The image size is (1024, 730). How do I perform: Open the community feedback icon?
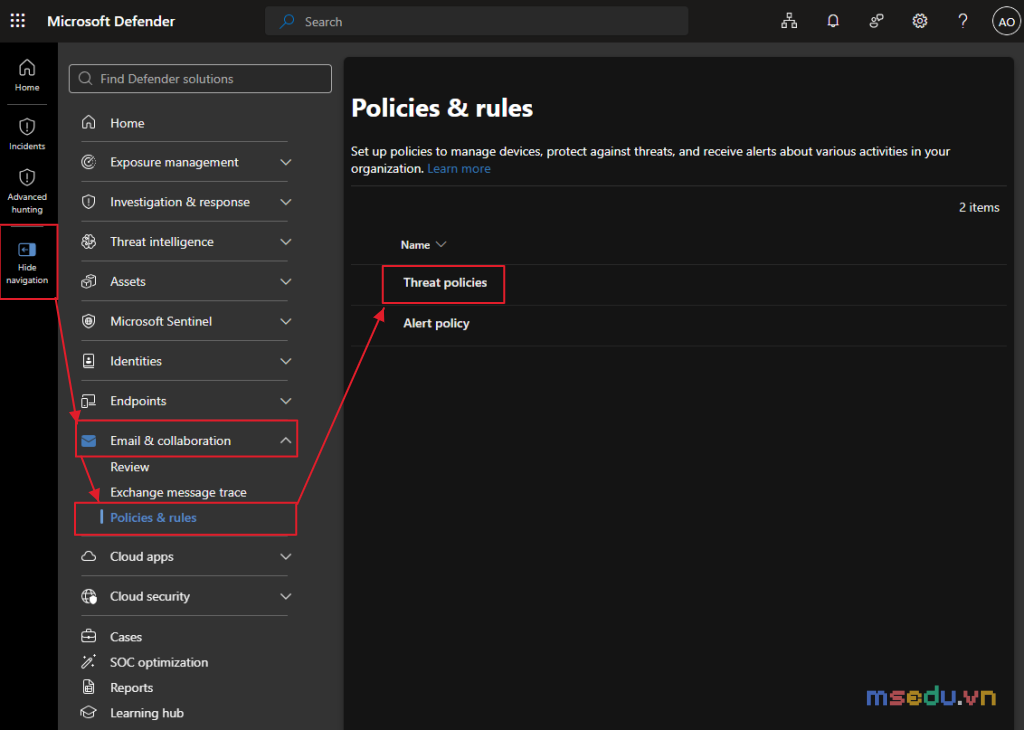[x=876, y=22]
